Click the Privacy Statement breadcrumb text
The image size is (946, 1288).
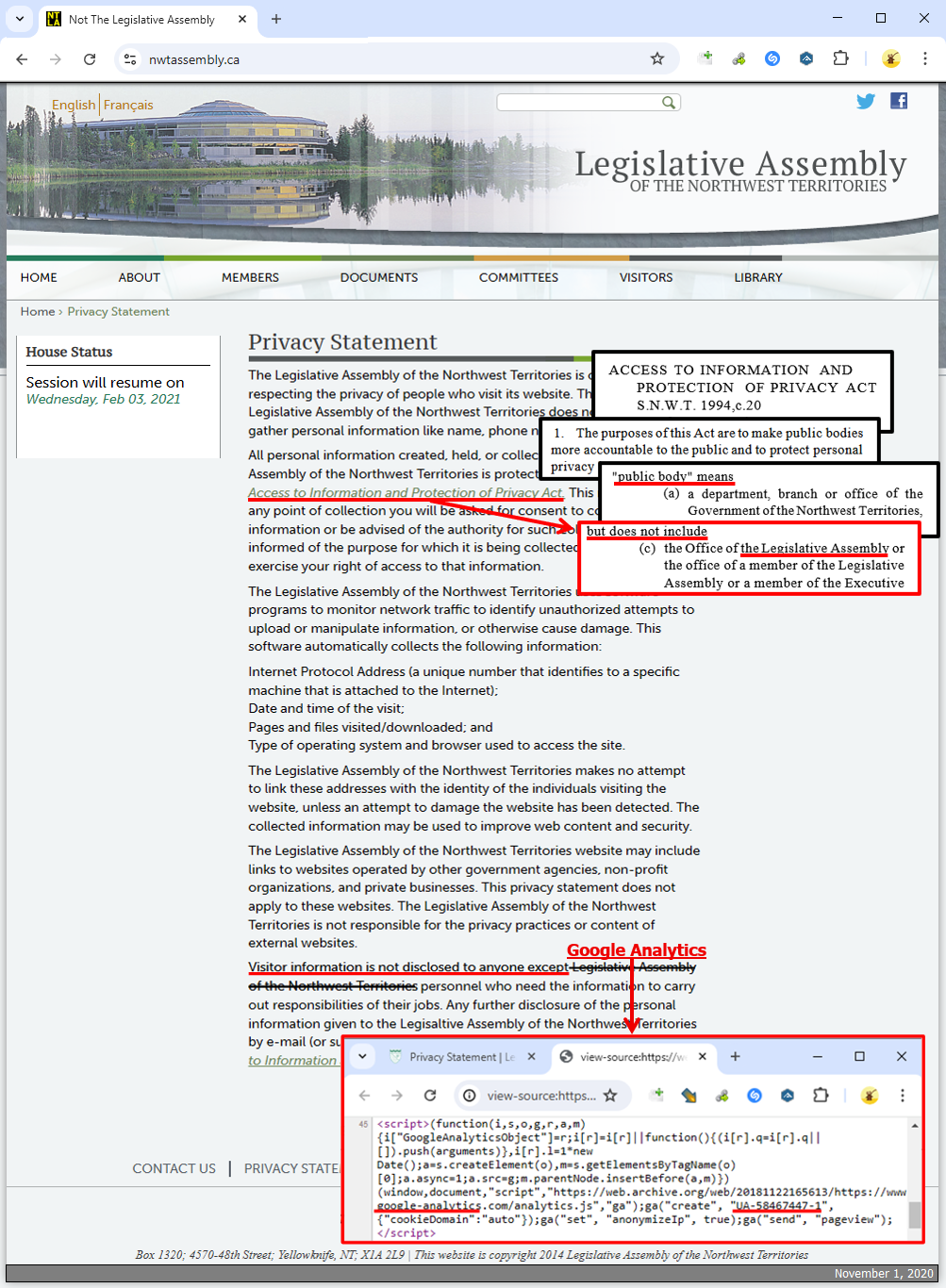(x=119, y=311)
